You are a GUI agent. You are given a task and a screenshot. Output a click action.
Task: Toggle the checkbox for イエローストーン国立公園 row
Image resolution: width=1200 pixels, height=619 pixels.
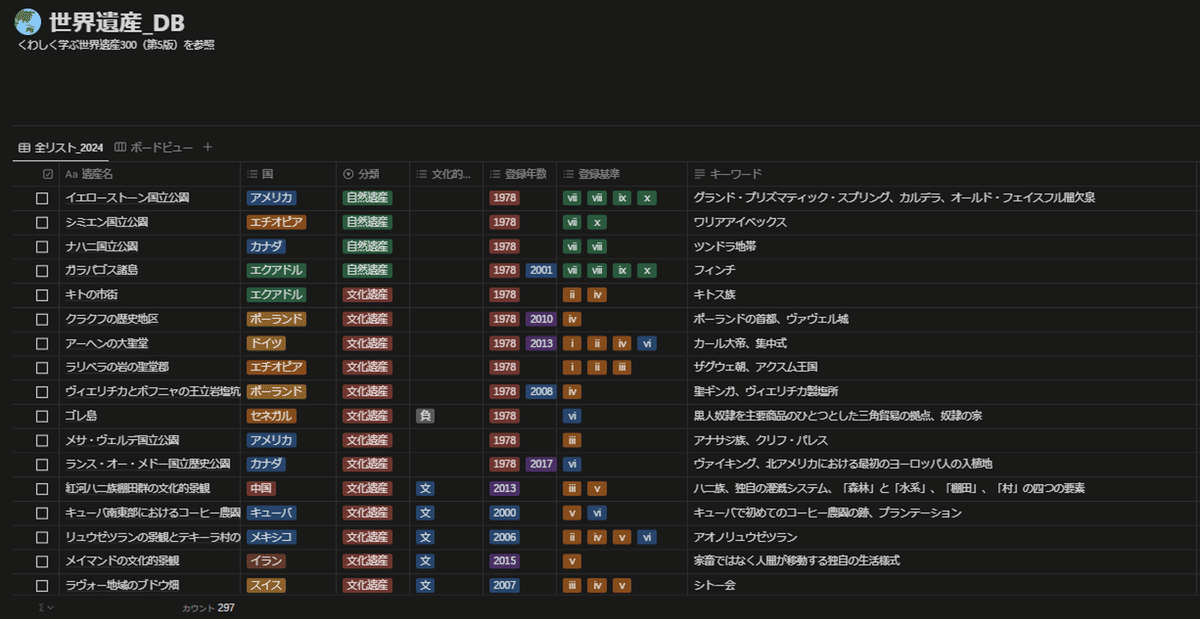point(42,198)
